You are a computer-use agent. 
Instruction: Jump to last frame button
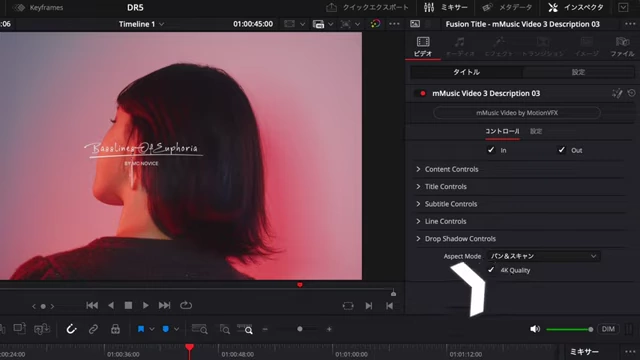[164, 305]
